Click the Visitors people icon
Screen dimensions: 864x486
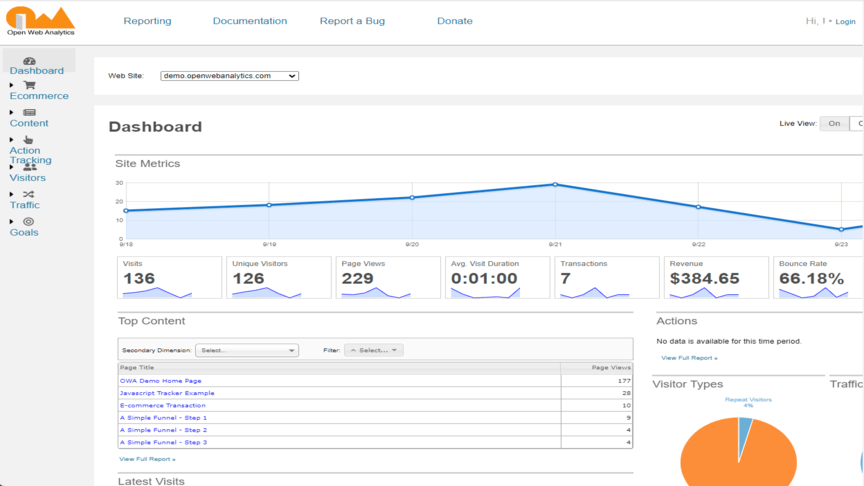(30, 166)
